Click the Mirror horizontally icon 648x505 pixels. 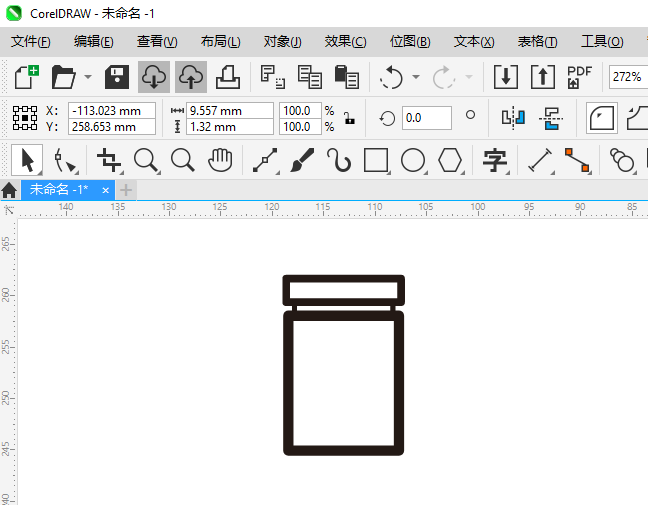[x=513, y=118]
